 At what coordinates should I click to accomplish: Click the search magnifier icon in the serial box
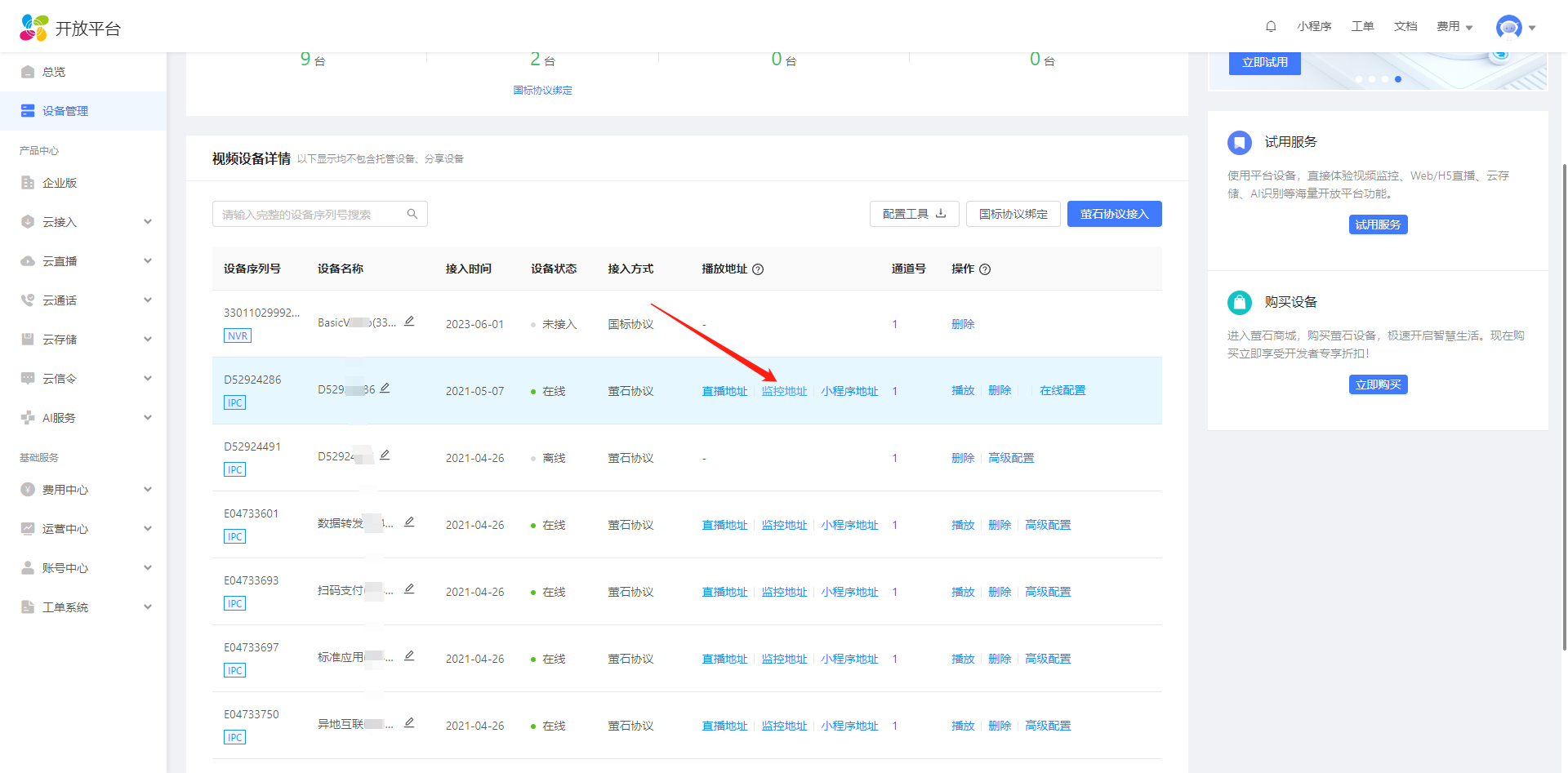[412, 214]
